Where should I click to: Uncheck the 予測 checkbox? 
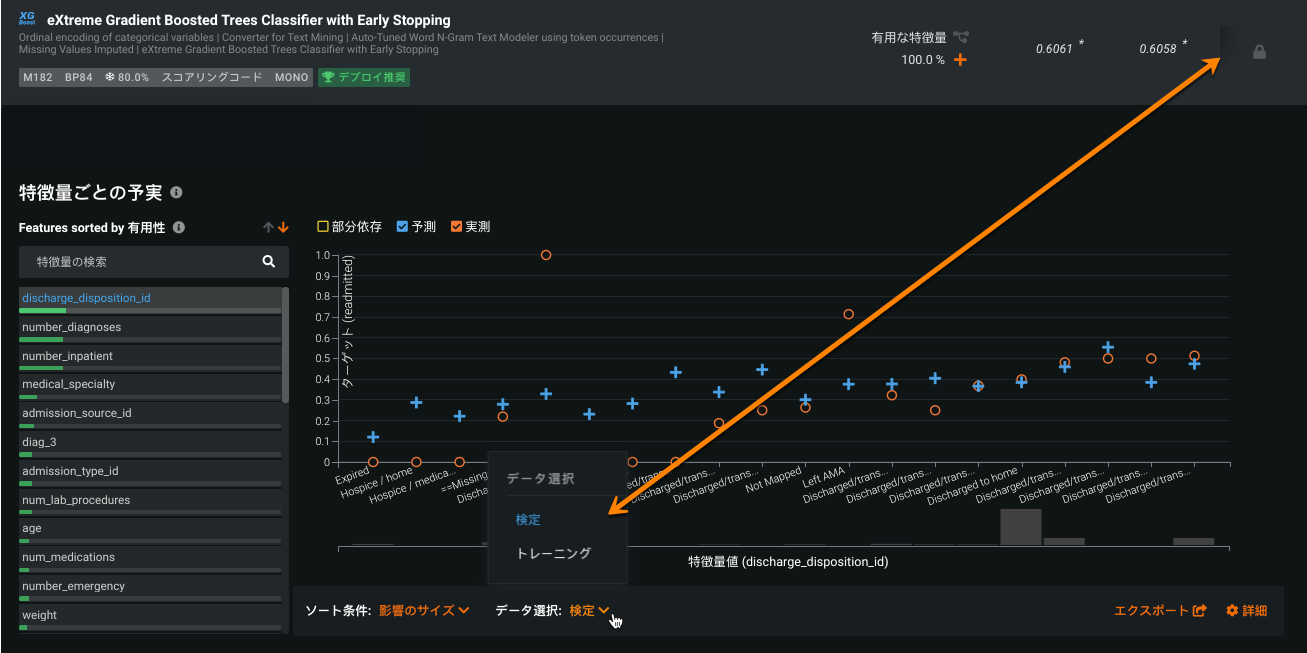coord(402,227)
